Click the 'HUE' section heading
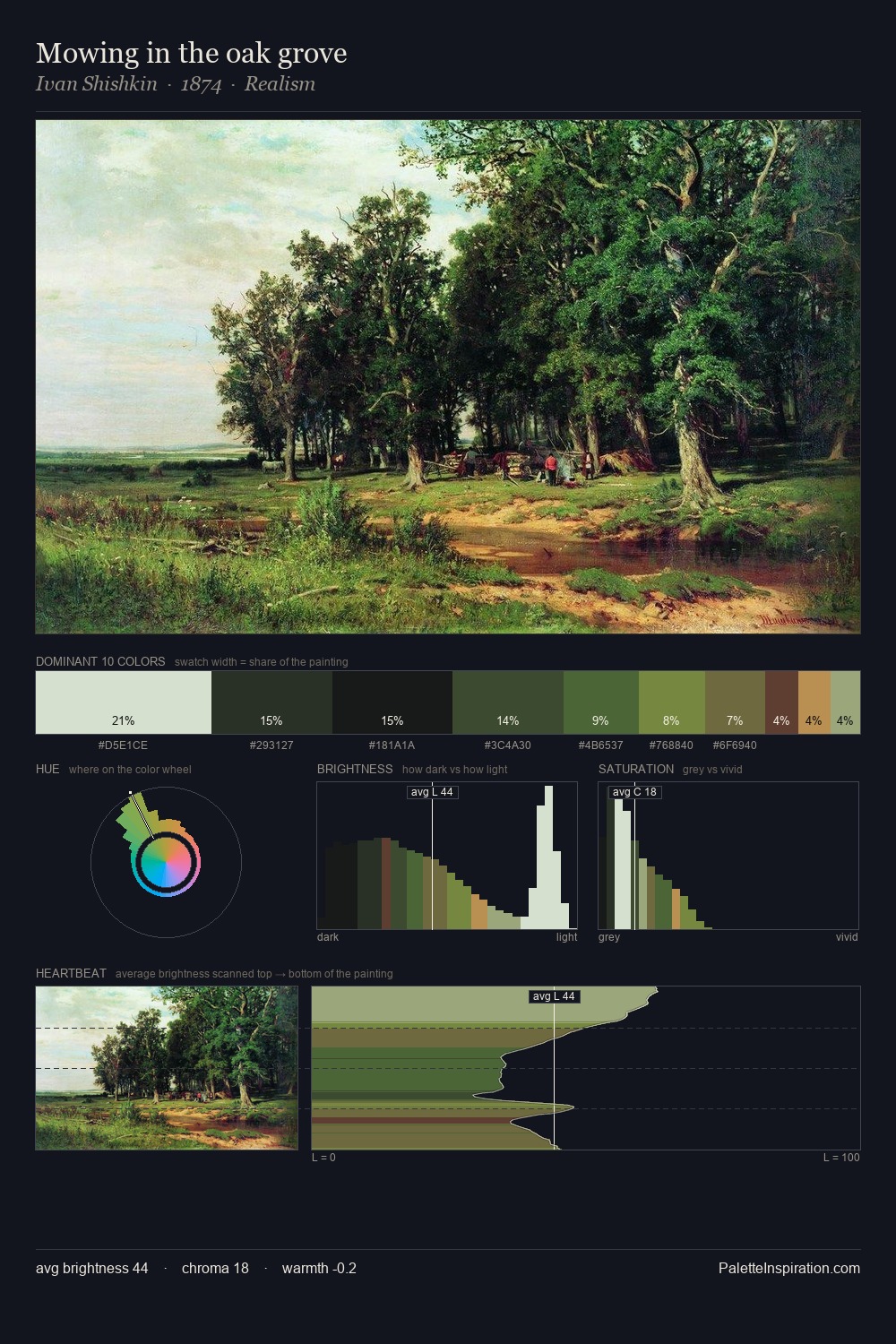This screenshot has height=1344, width=896. tap(47, 769)
